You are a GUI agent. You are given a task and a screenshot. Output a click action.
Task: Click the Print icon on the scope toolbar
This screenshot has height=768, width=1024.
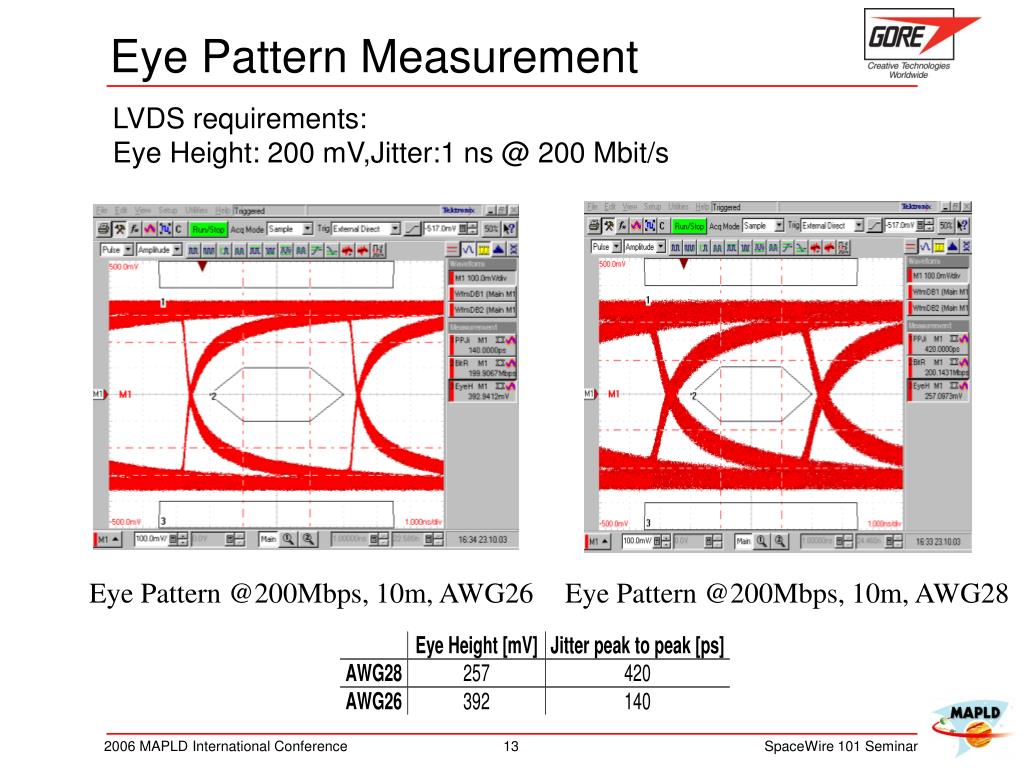click(x=104, y=229)
